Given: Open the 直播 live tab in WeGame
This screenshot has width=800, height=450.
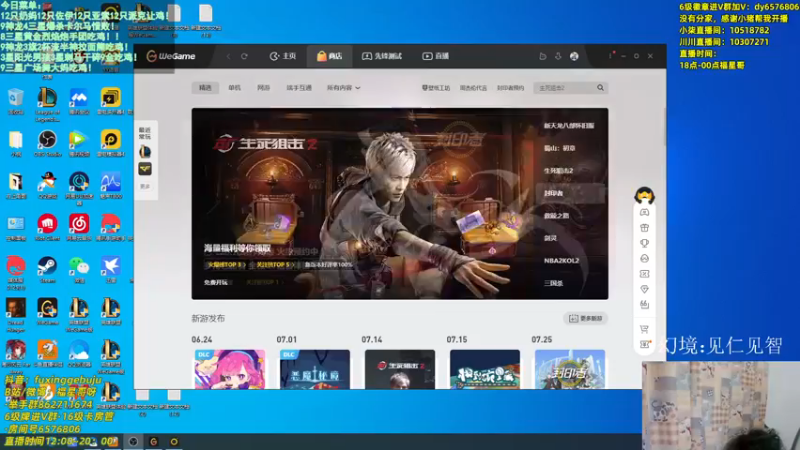Looking at the screenshot, I should [x=436, y=56].
